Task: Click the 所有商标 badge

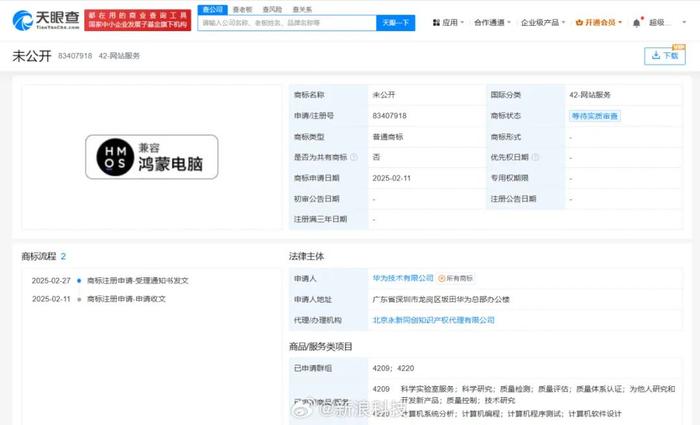Action: [455, 278]
